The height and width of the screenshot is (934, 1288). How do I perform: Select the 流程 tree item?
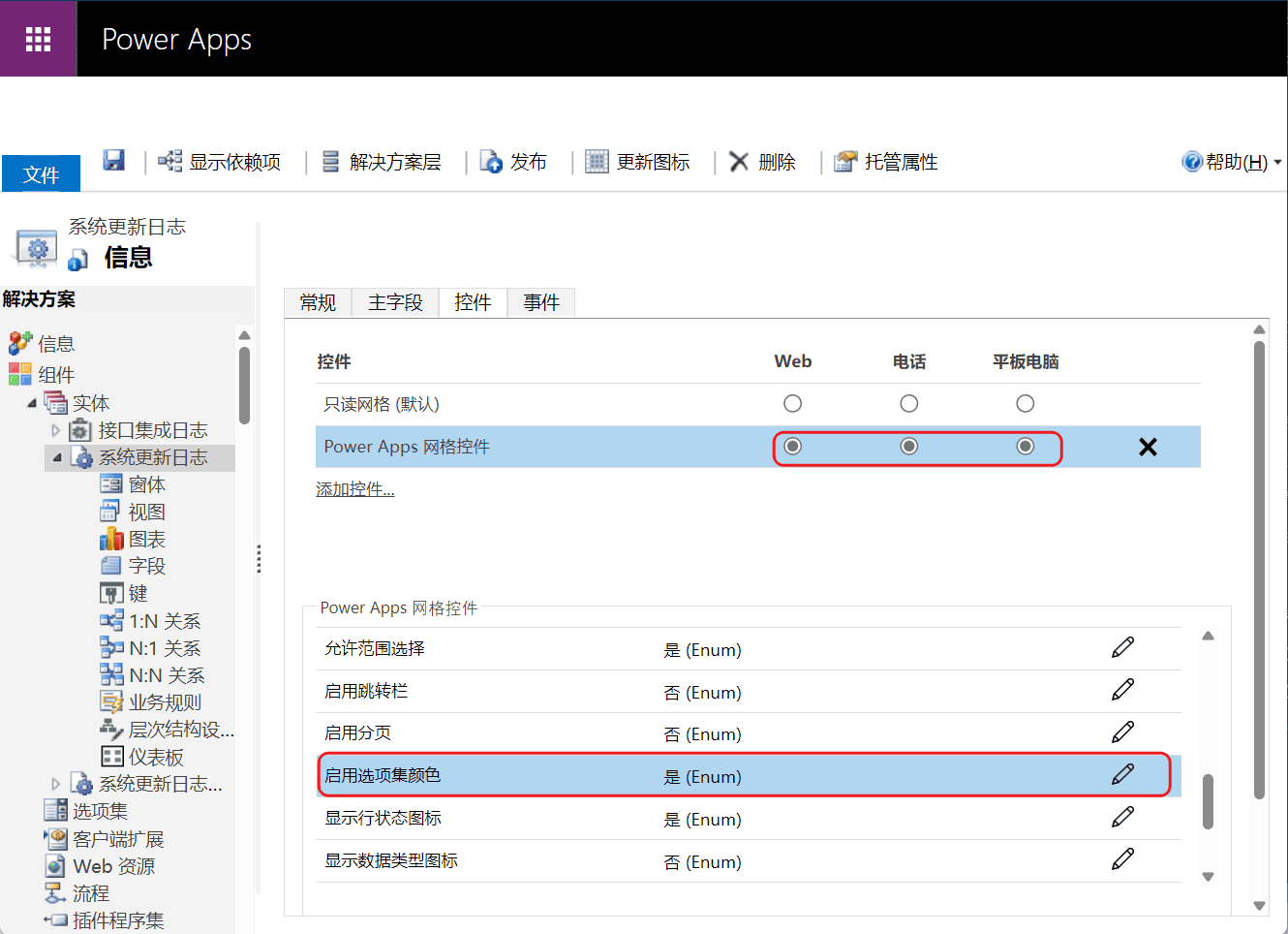click(91, 893)
